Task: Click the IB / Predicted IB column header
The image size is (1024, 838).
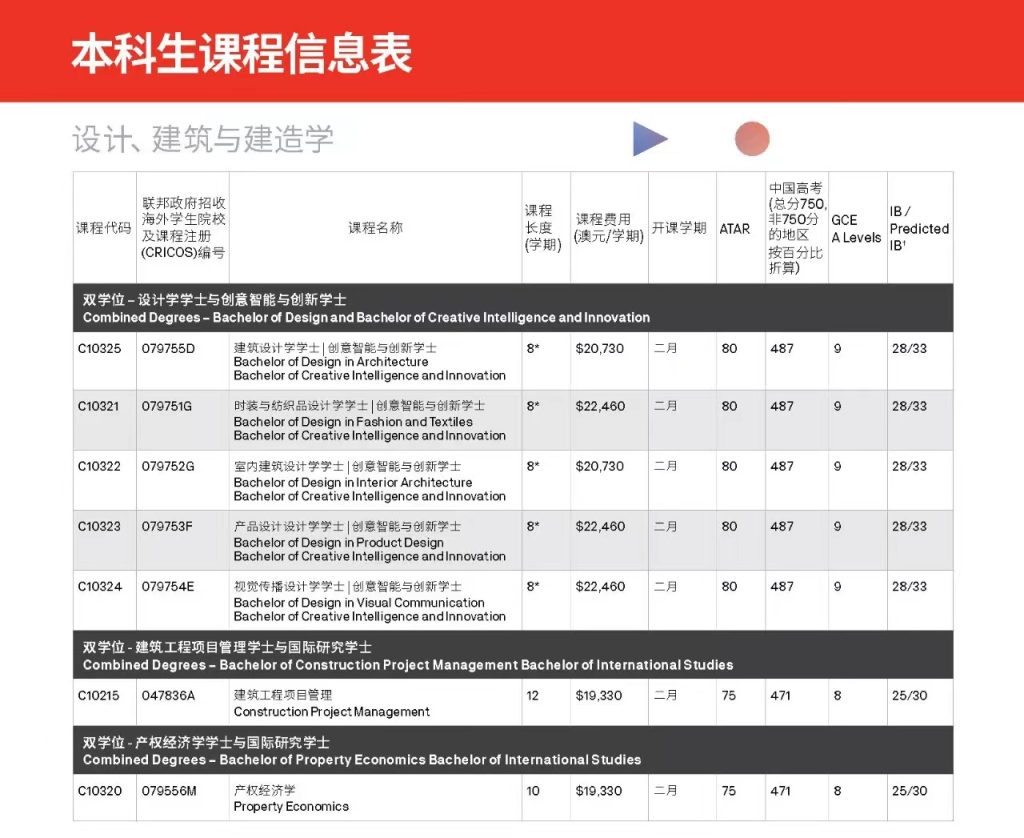Action: [x=918, y=228]
